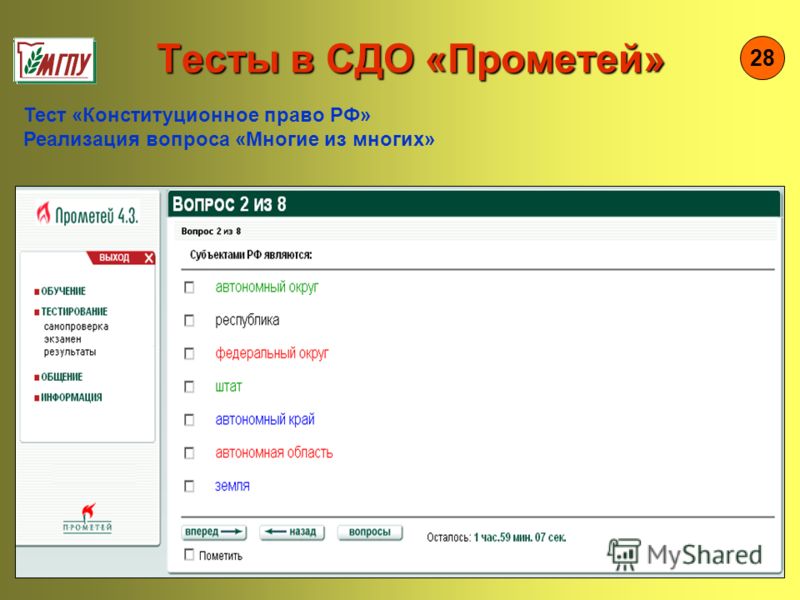Check the 'автономный край' answer checkbox

(x=189, y=420)
